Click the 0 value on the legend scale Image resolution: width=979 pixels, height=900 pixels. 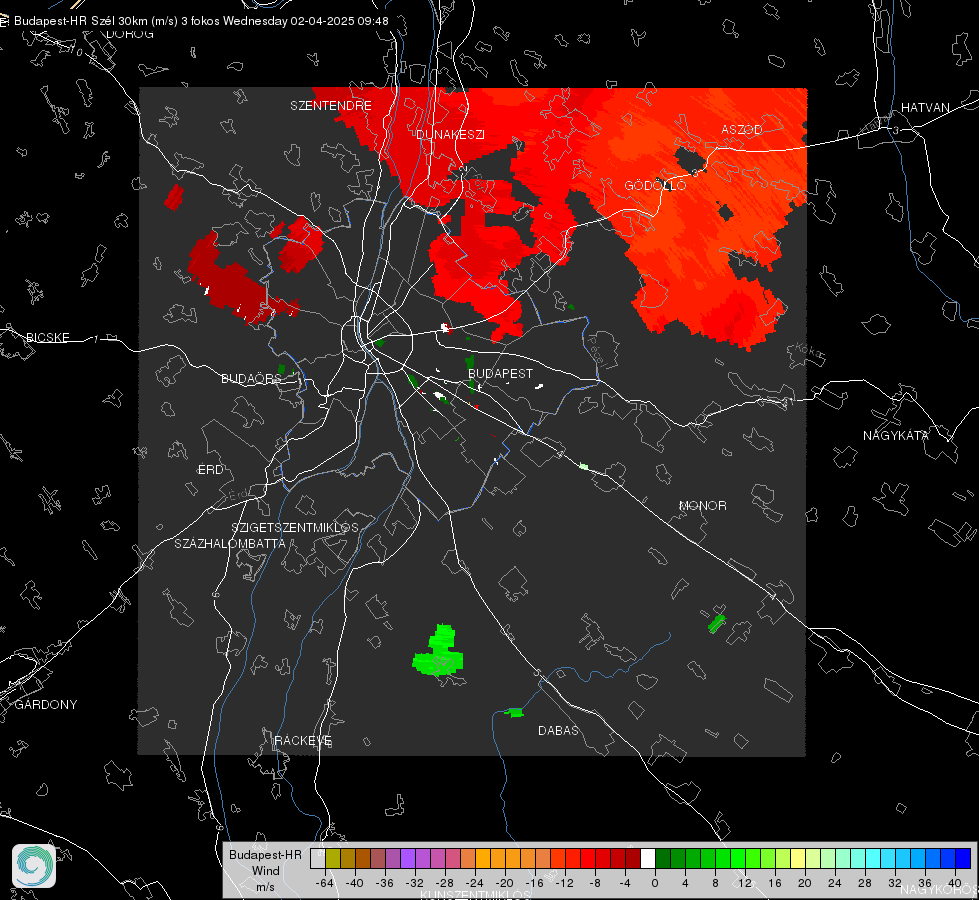(x=655, y=883)
